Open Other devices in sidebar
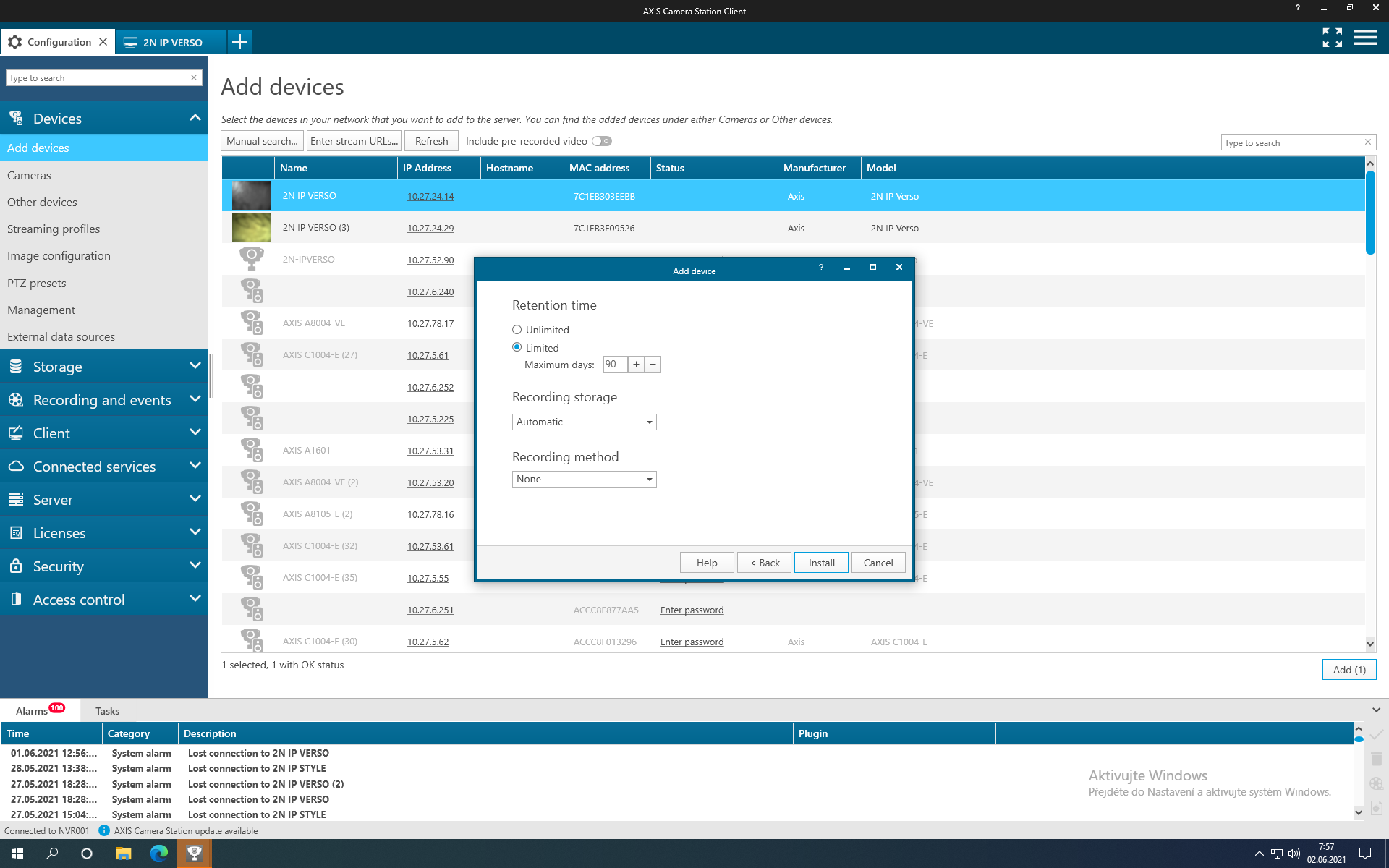The image size is (1389, 868). click(103, 202)
